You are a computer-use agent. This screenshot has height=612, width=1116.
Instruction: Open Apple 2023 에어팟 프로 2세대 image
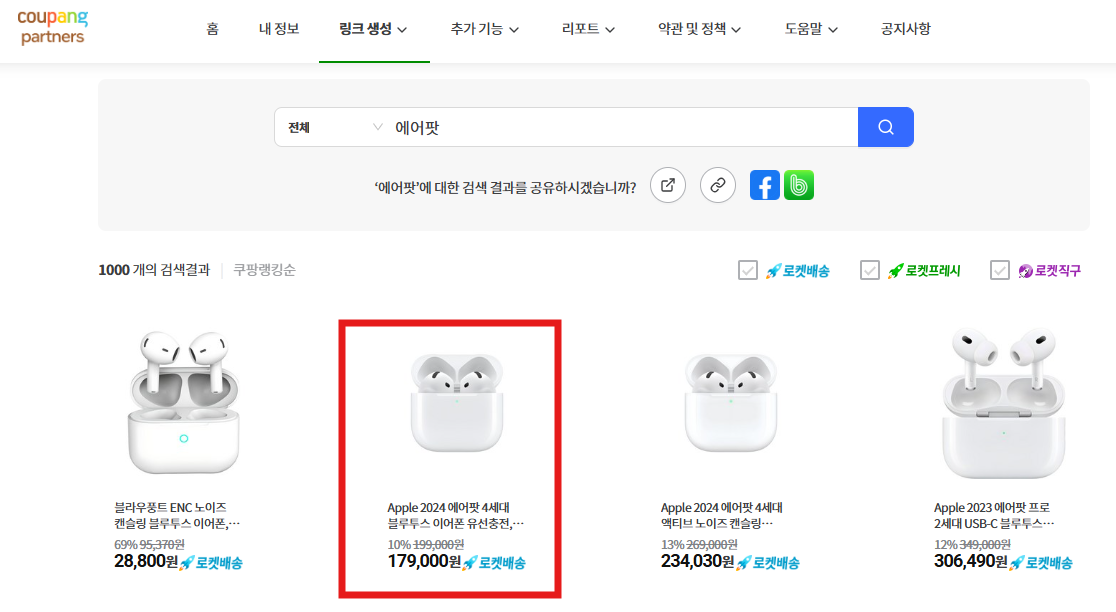pos(1004,403)
